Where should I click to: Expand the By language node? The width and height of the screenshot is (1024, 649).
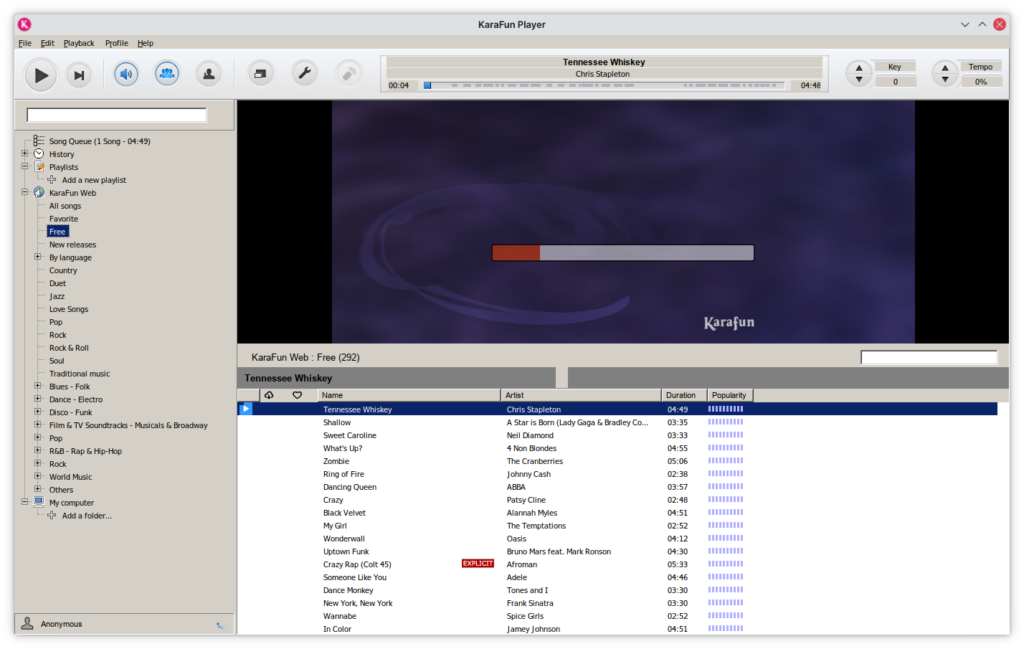38,257
